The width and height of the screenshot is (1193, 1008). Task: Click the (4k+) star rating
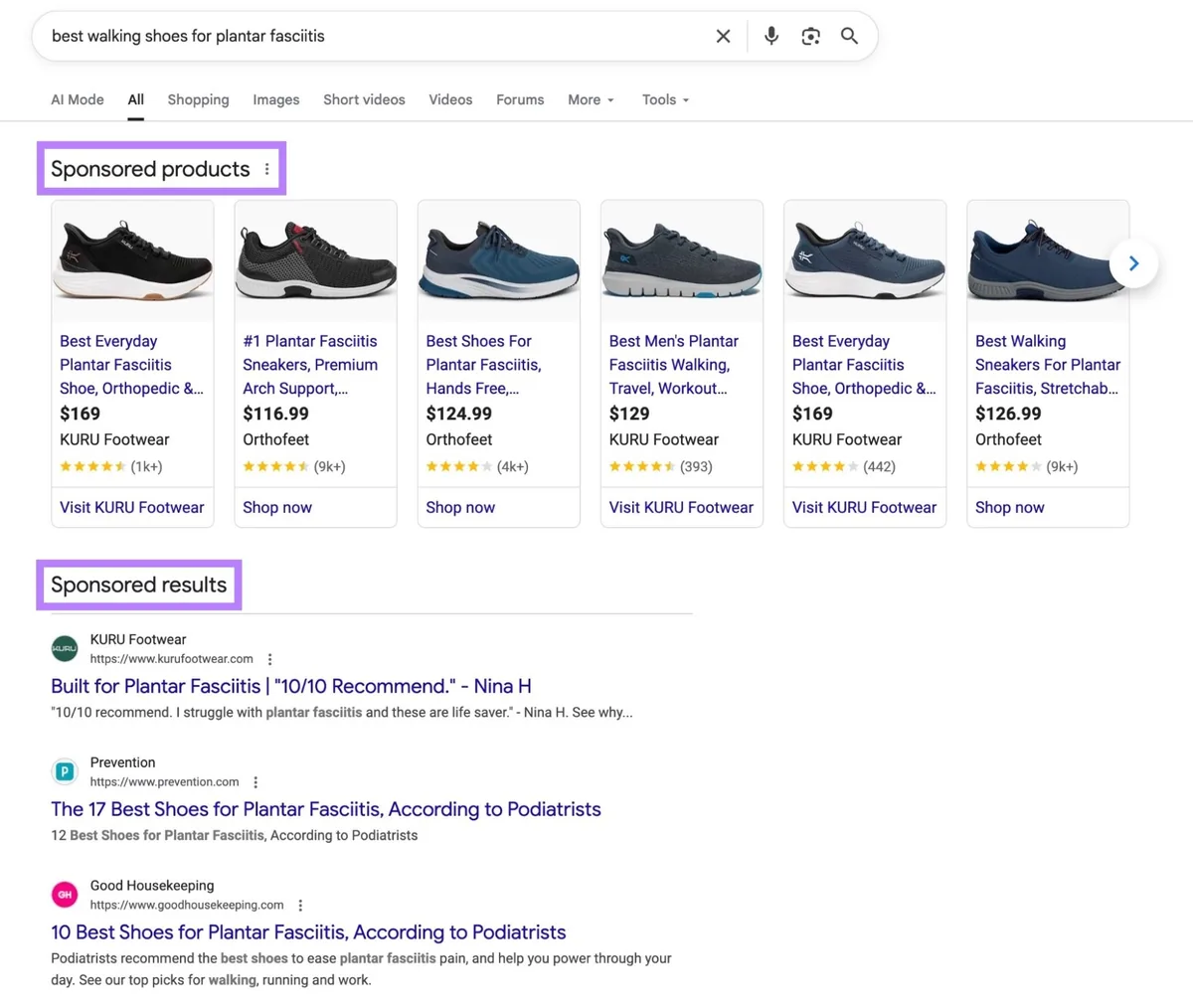[476, 466]
